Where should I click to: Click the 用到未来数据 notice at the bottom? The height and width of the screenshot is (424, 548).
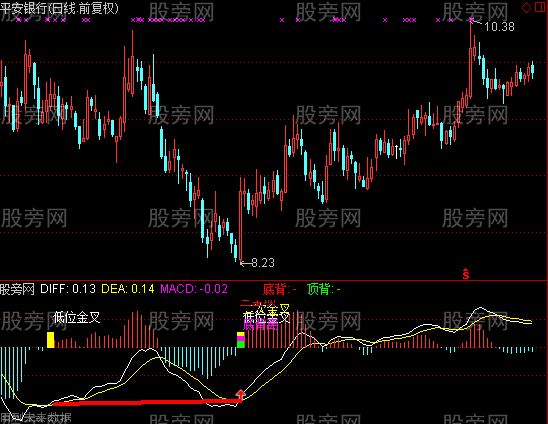point(36,418)
